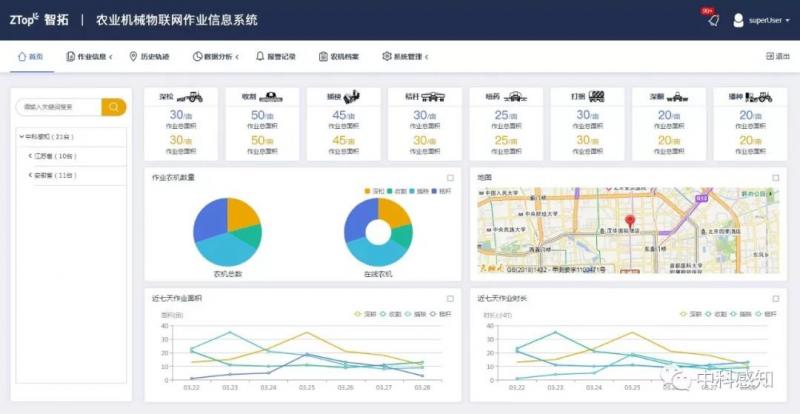Click the 收割 harvester icon

(x=269, y=97)
